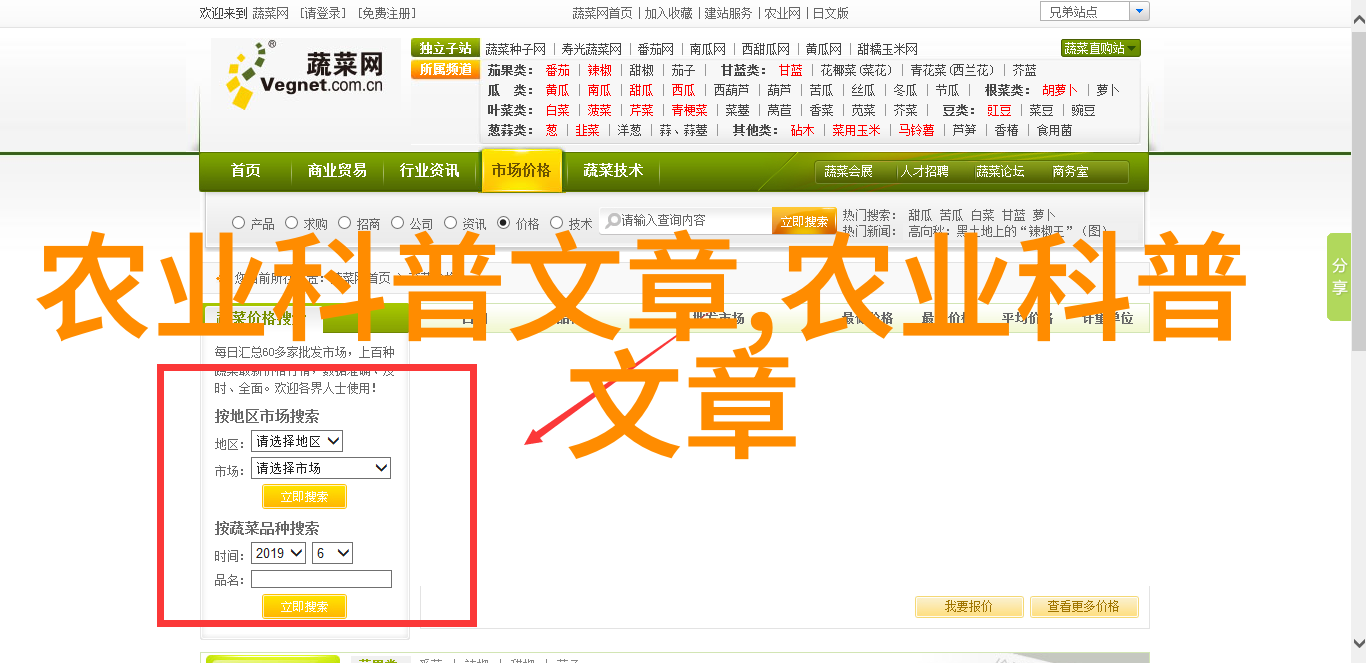The height and width of the screenshot is (663, 1366).
Task: Open the 兄弟站点 dropdown
Action: coord(1095,12)
